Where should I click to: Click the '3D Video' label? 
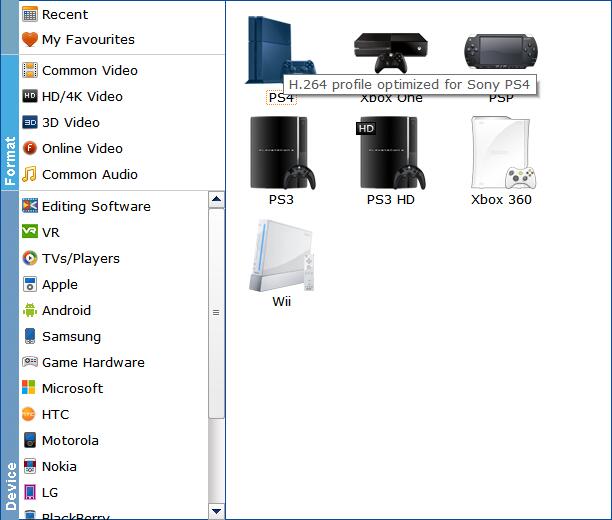click(x=71, y=123)
